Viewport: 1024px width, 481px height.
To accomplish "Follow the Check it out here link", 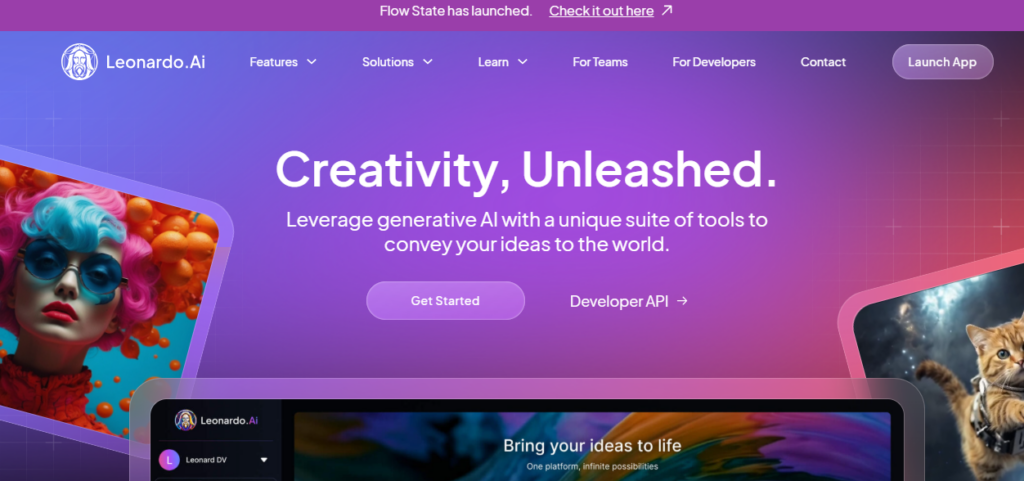I will tap(601, 10).
